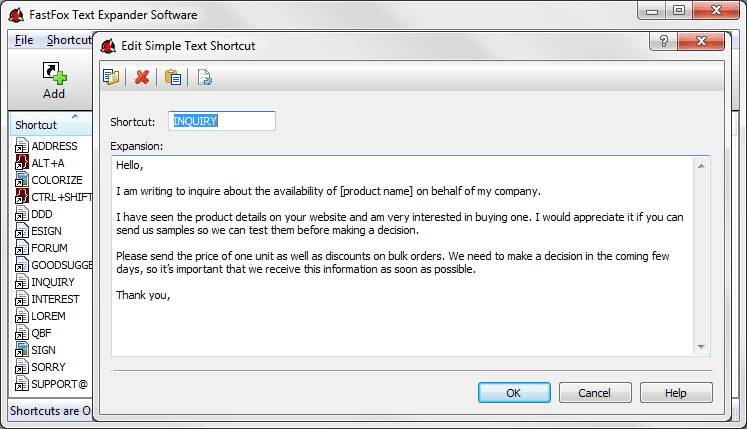Open the Shortcut menu

(x=68, y=40)
